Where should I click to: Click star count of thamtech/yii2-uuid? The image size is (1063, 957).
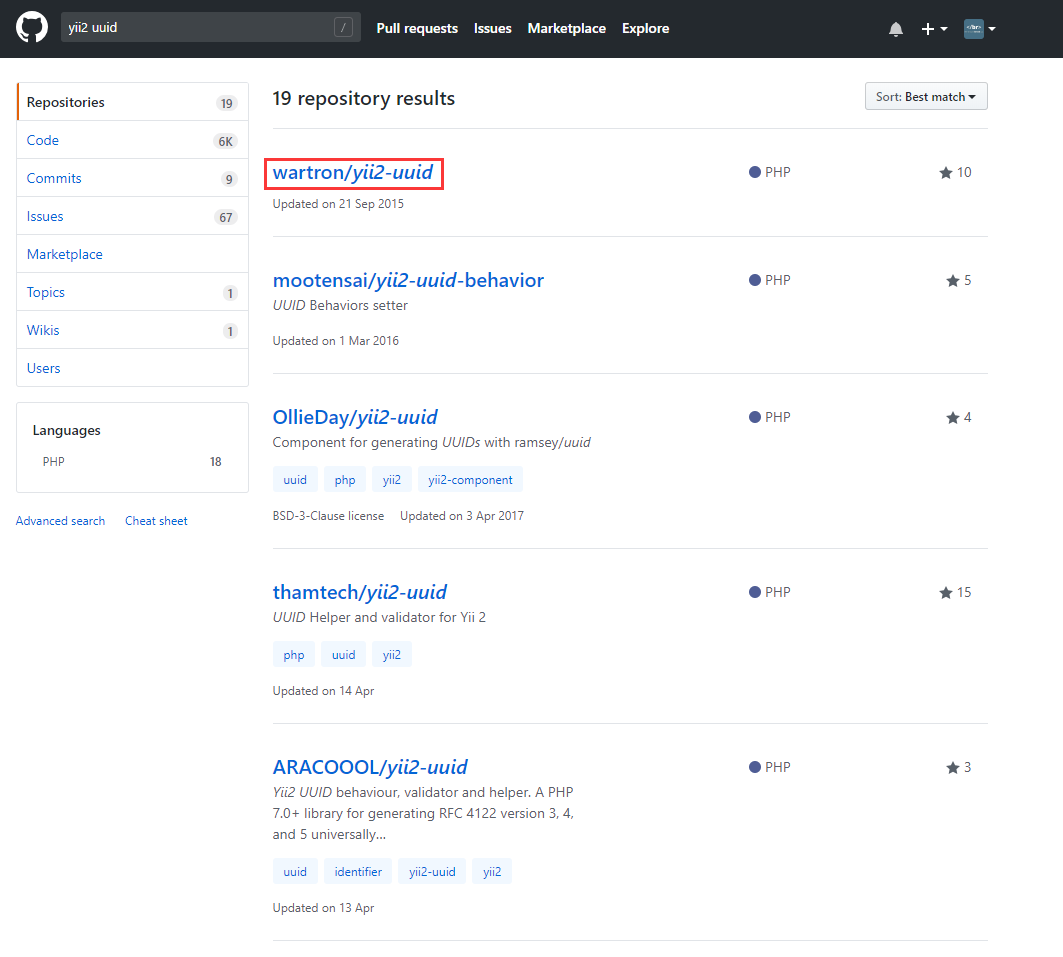963,592
